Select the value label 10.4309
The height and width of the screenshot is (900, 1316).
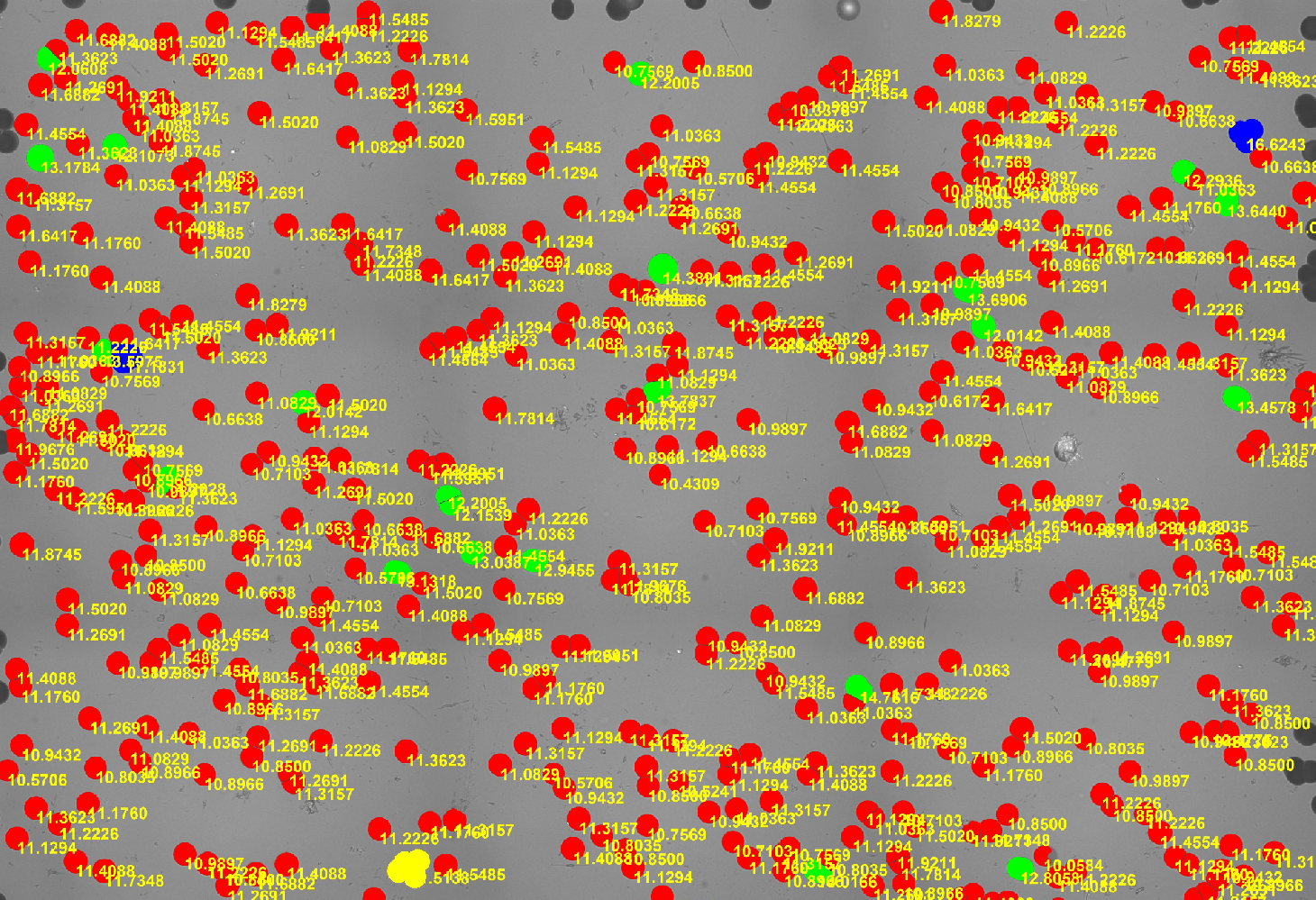click(x=690, y=484)
